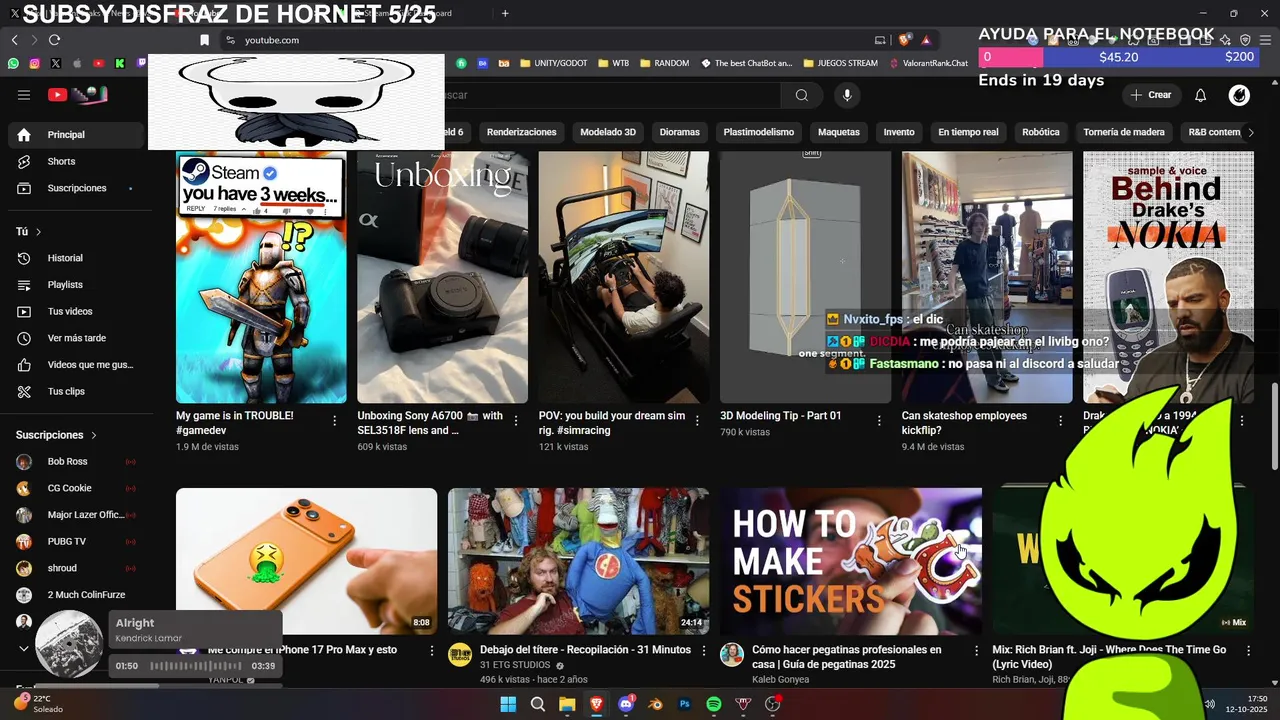Select the Renderizaciones chip
The height and width of the screenshot is (720, 1280).
point(521,132)
